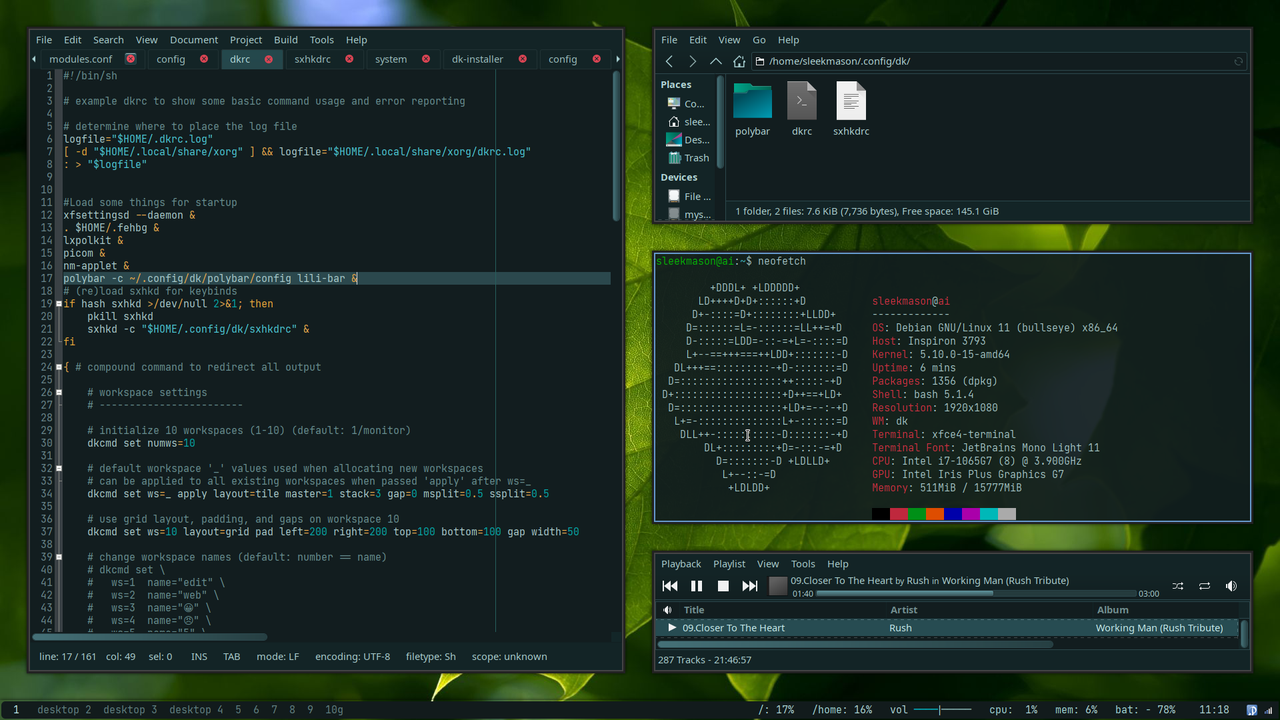The height and width of the screenshot is (720, 1280).
Task: Click the battery 78% indicator in polybar
Action: pos(1145,710)
